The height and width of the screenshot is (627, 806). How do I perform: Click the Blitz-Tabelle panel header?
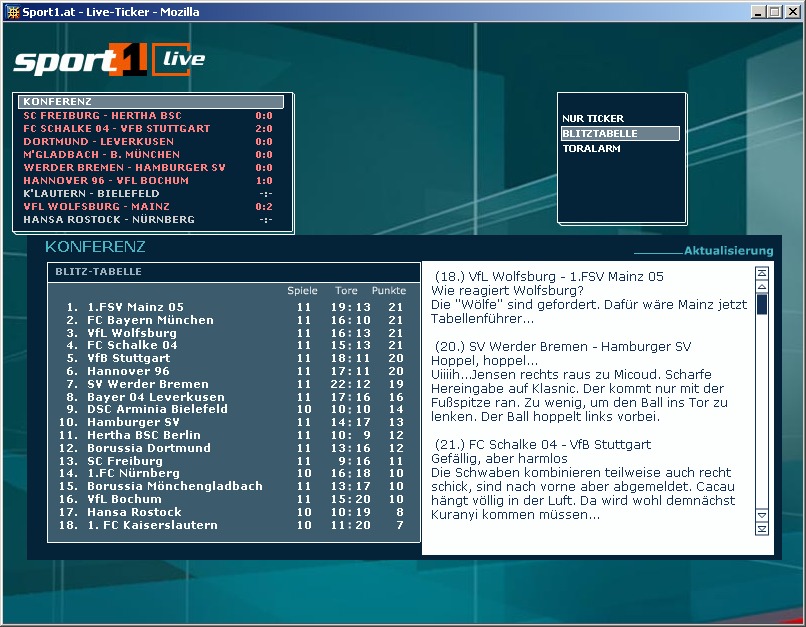point(234,272)
